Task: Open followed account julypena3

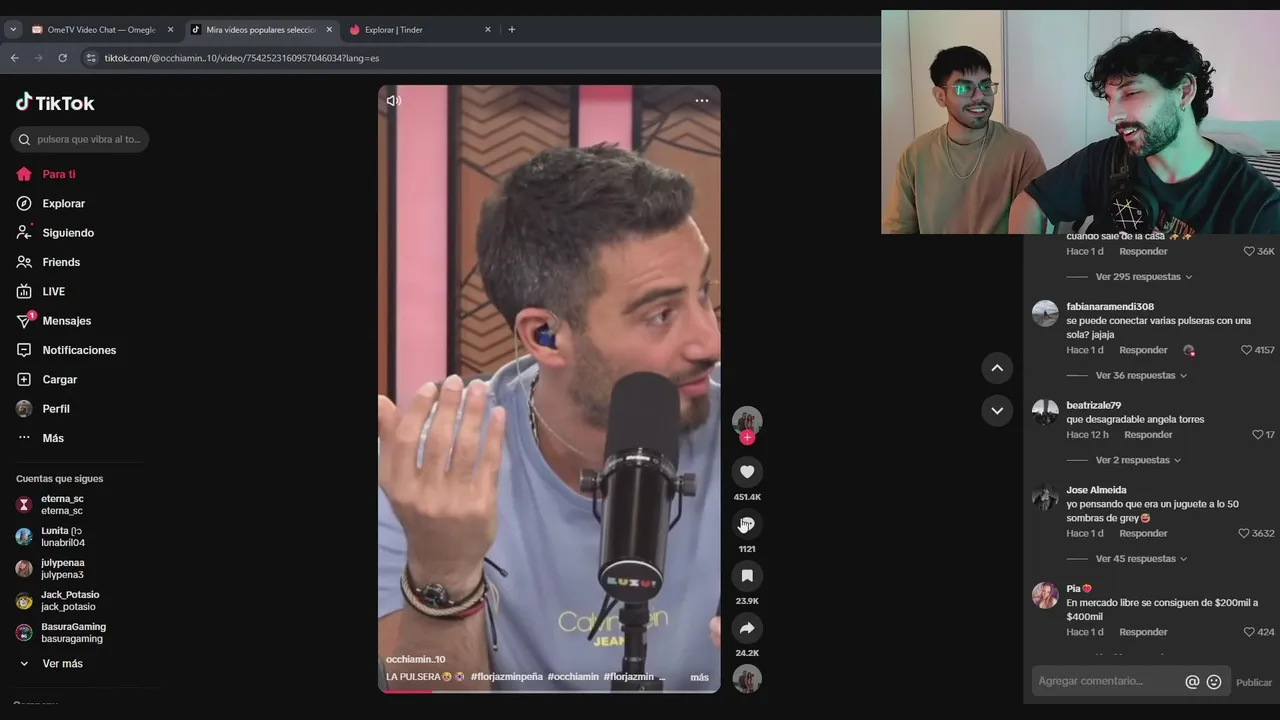Action: point(62,568)
